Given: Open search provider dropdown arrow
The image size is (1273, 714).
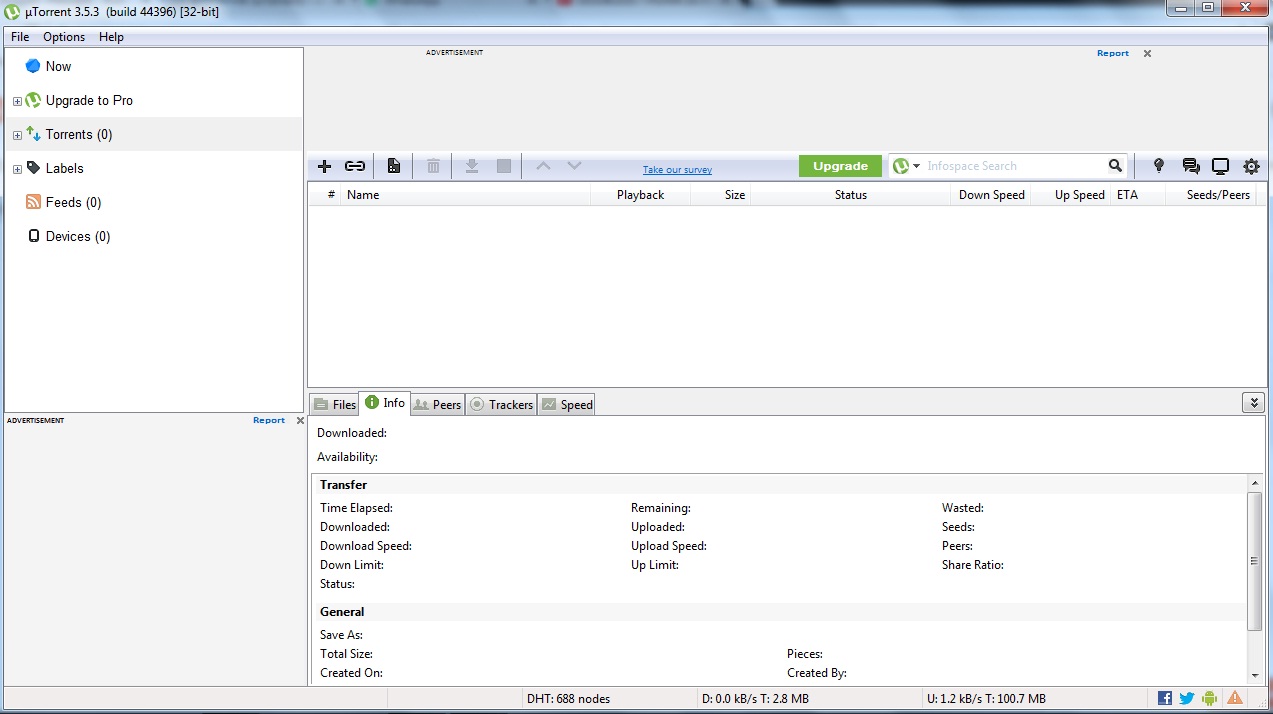Looking at the screenshot, I should pos(916,166).
